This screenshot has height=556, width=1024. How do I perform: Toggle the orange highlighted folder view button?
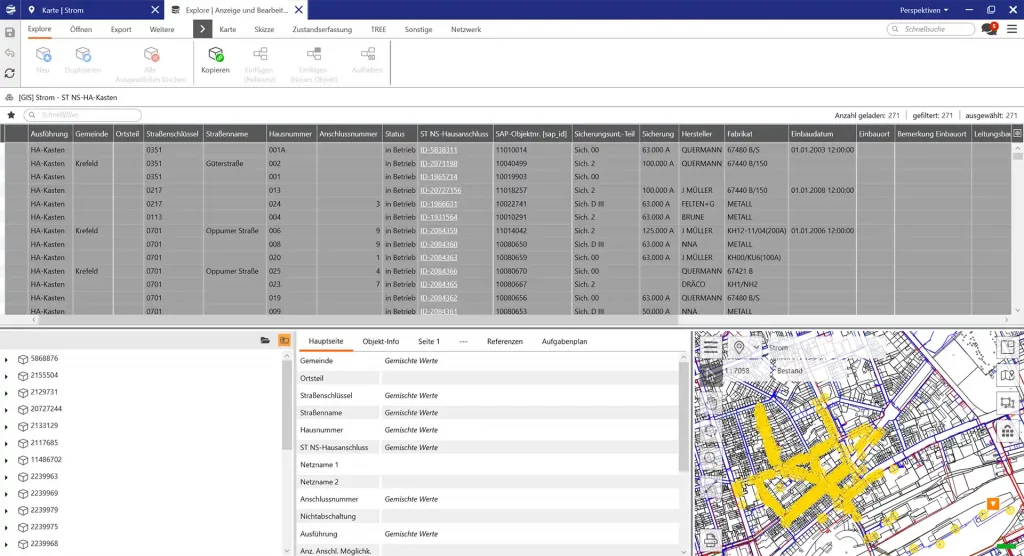284,341
